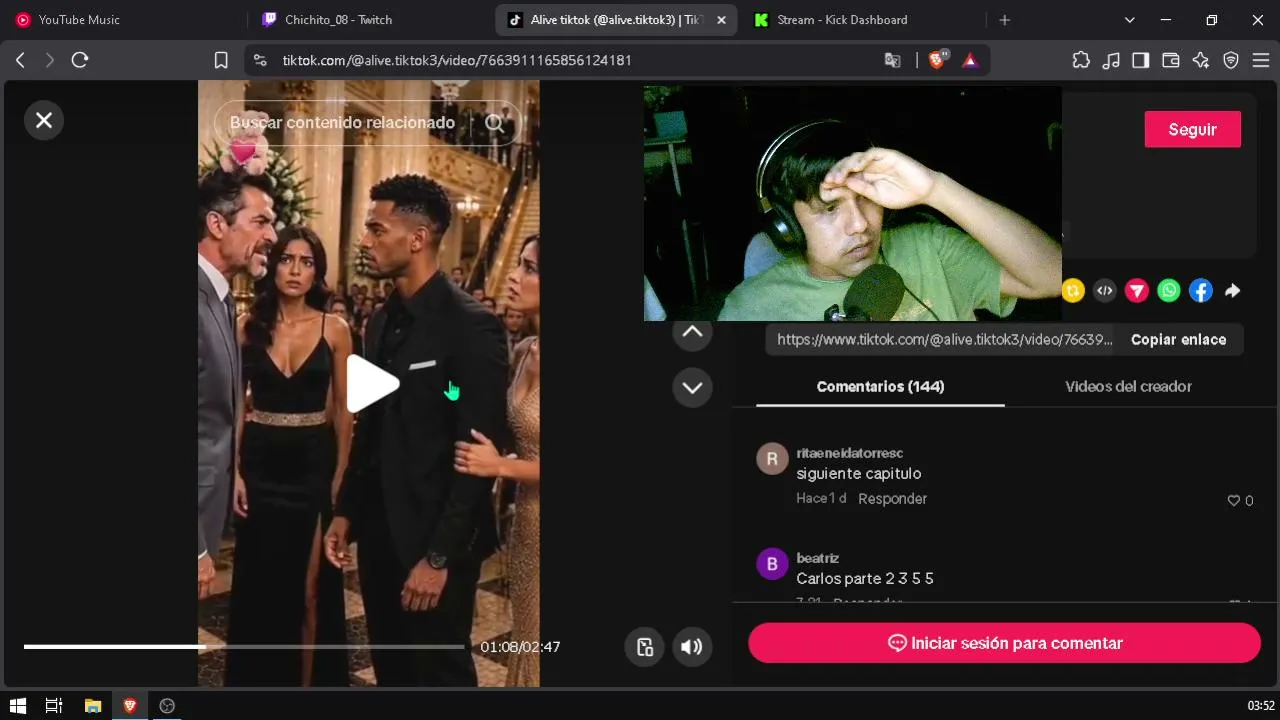Reload the TikTok page
Image resolution: width=1280 pixels, height=720 pixels.
pos(80,60)
